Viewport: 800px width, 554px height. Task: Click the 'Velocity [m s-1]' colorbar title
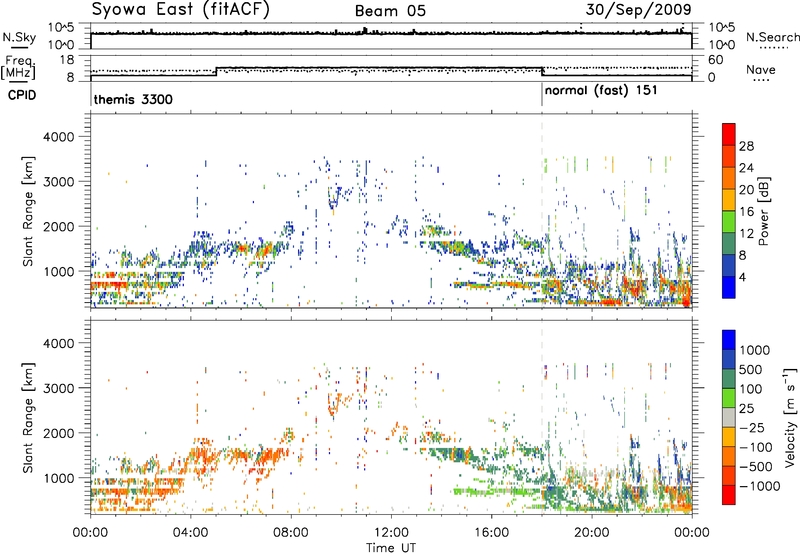point(790,417)
